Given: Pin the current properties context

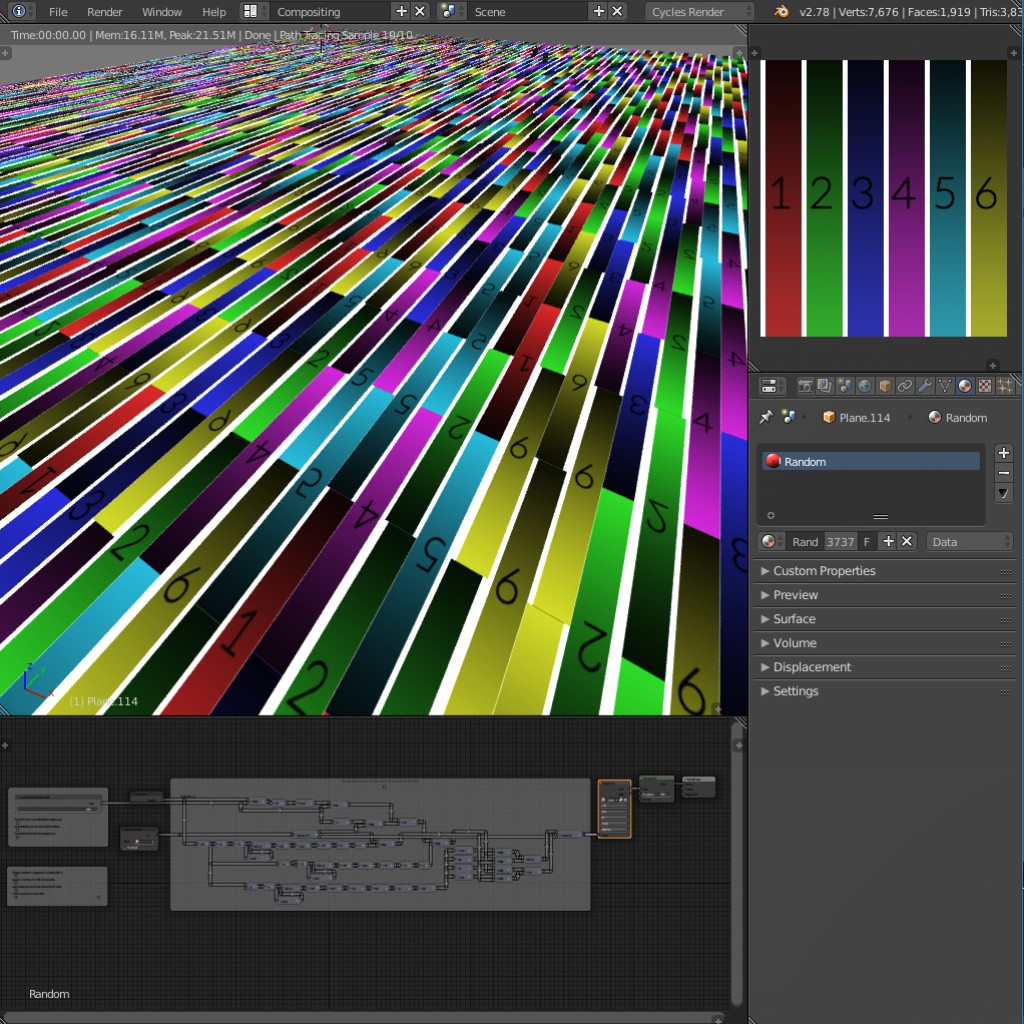Looking at the screenshot, I should [x=764, y=417].
